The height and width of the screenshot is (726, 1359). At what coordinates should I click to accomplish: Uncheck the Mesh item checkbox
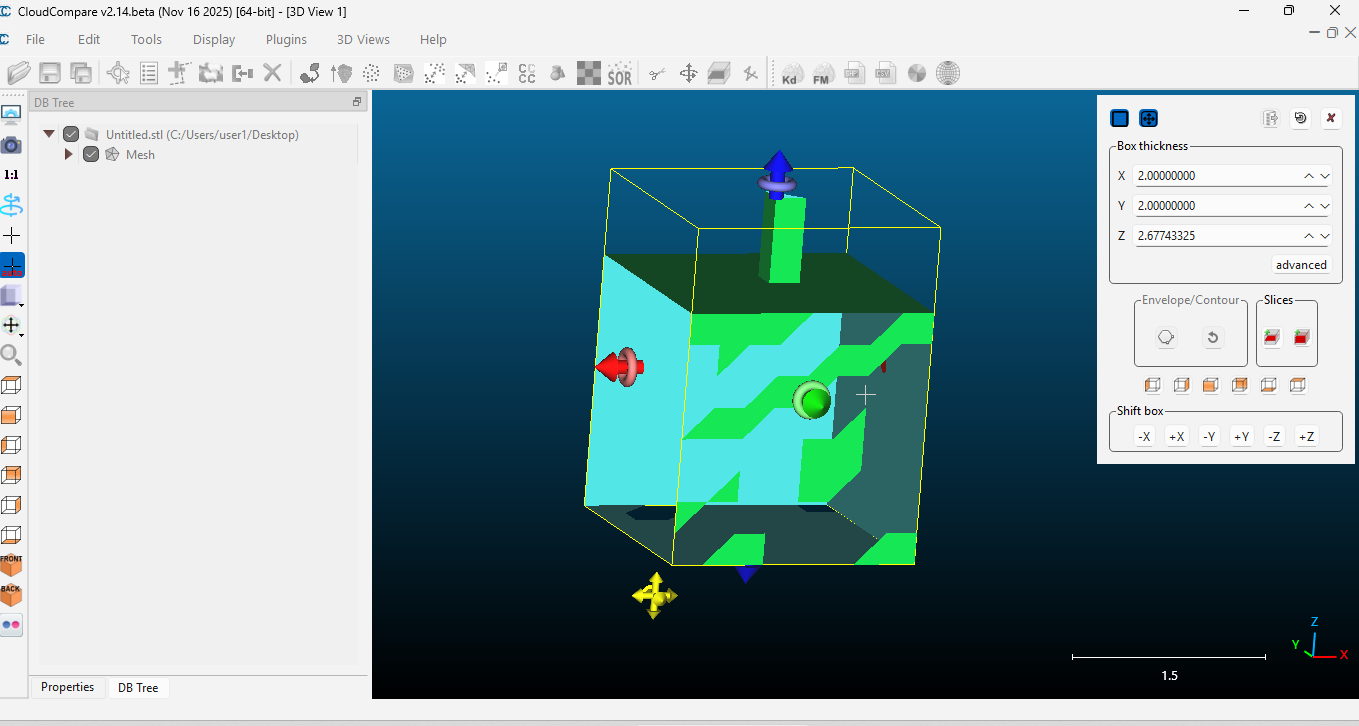(90, 154)
